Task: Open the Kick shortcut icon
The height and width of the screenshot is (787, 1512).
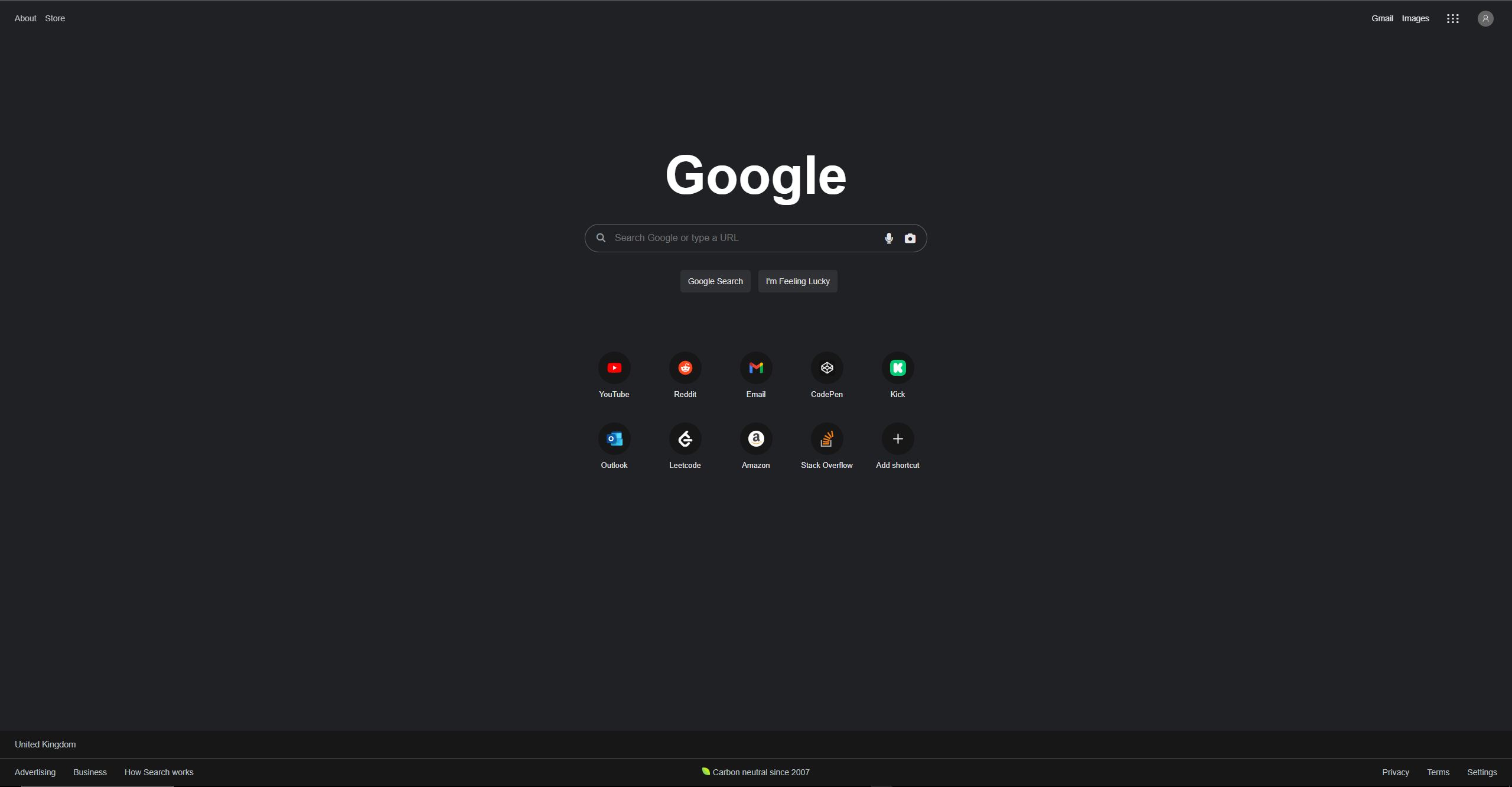Action: click(x=898, y=368)
